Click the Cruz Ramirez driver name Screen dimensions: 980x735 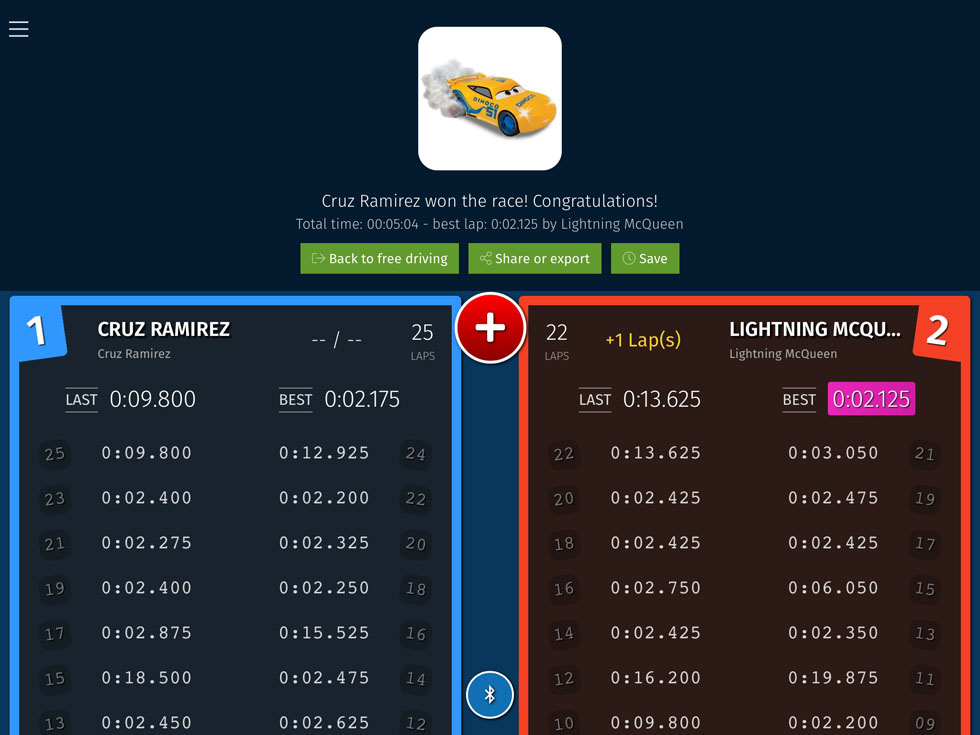(164, 329)
